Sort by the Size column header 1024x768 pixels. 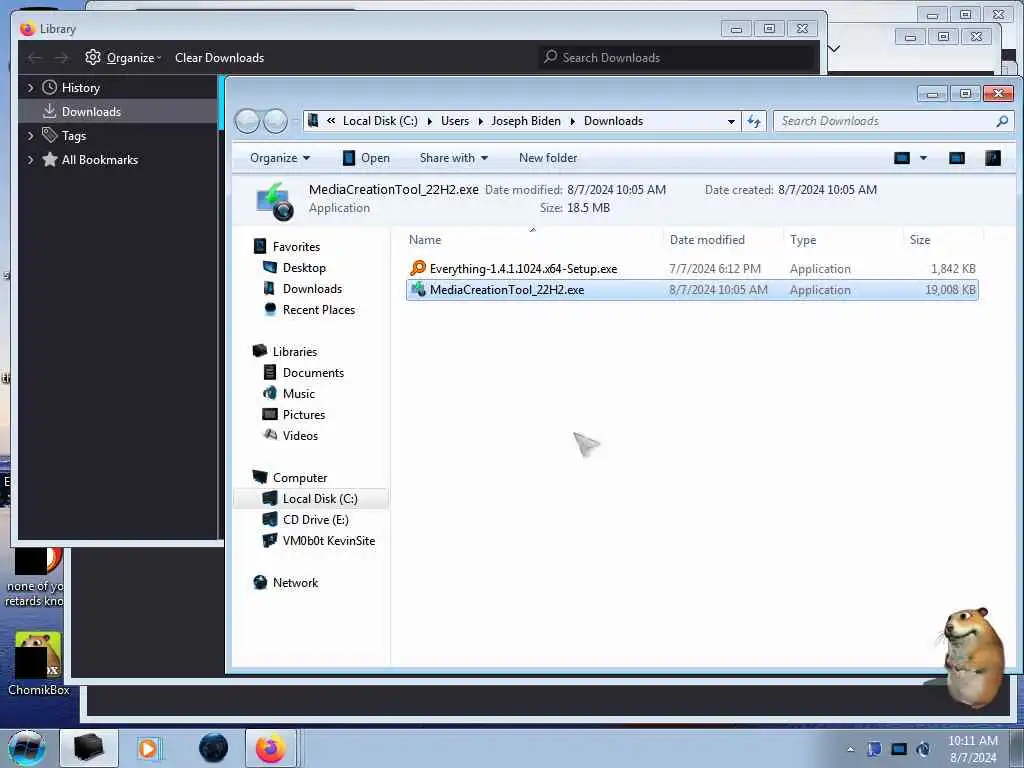pos(943,240)
